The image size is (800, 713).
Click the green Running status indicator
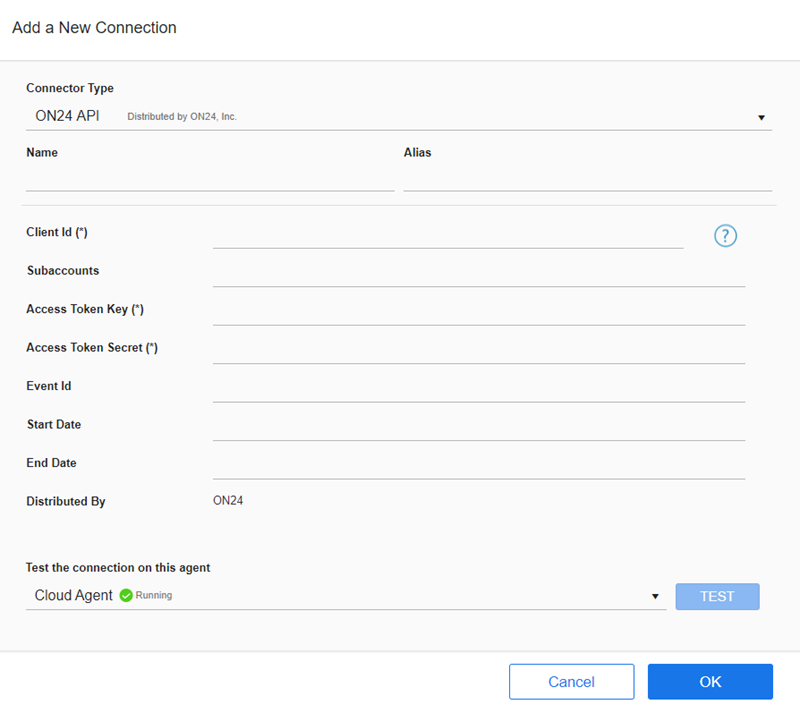[125, 595]
